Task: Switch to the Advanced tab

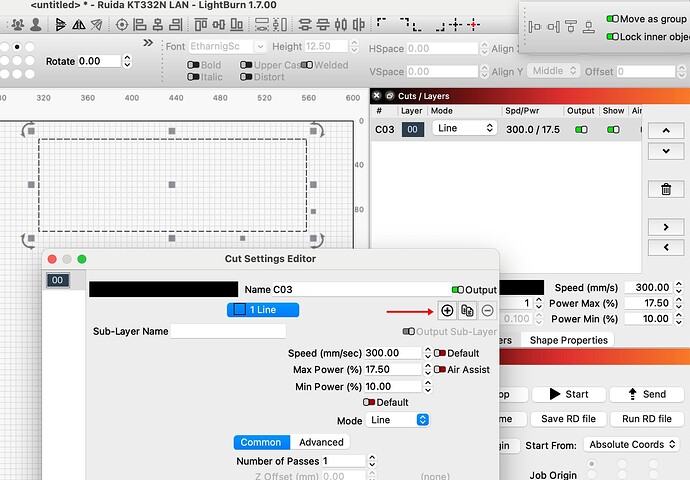Action: [321, 442]
